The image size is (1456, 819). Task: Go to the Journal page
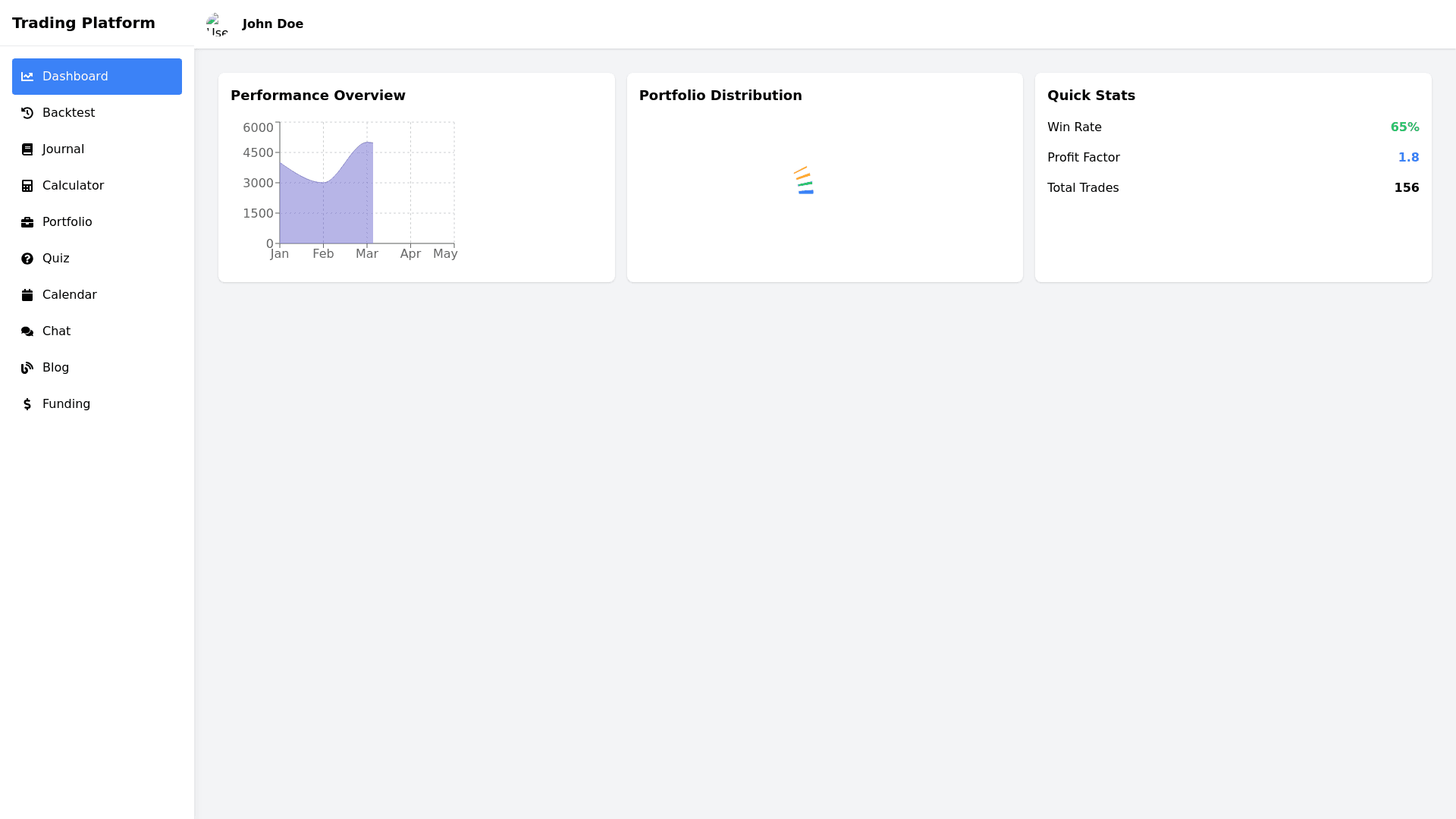coord(63,149)
